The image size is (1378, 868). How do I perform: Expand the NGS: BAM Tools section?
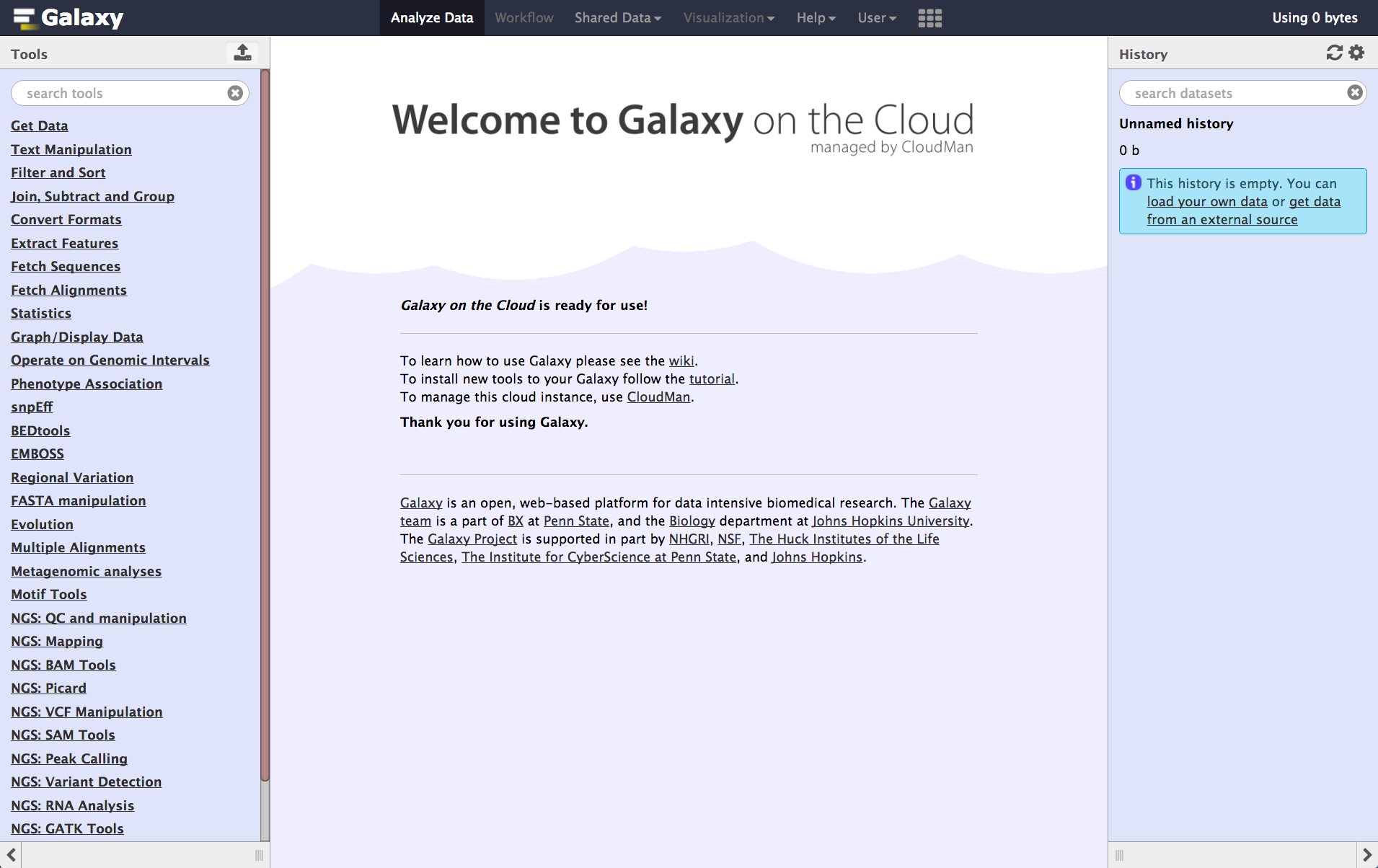point(63,665)
